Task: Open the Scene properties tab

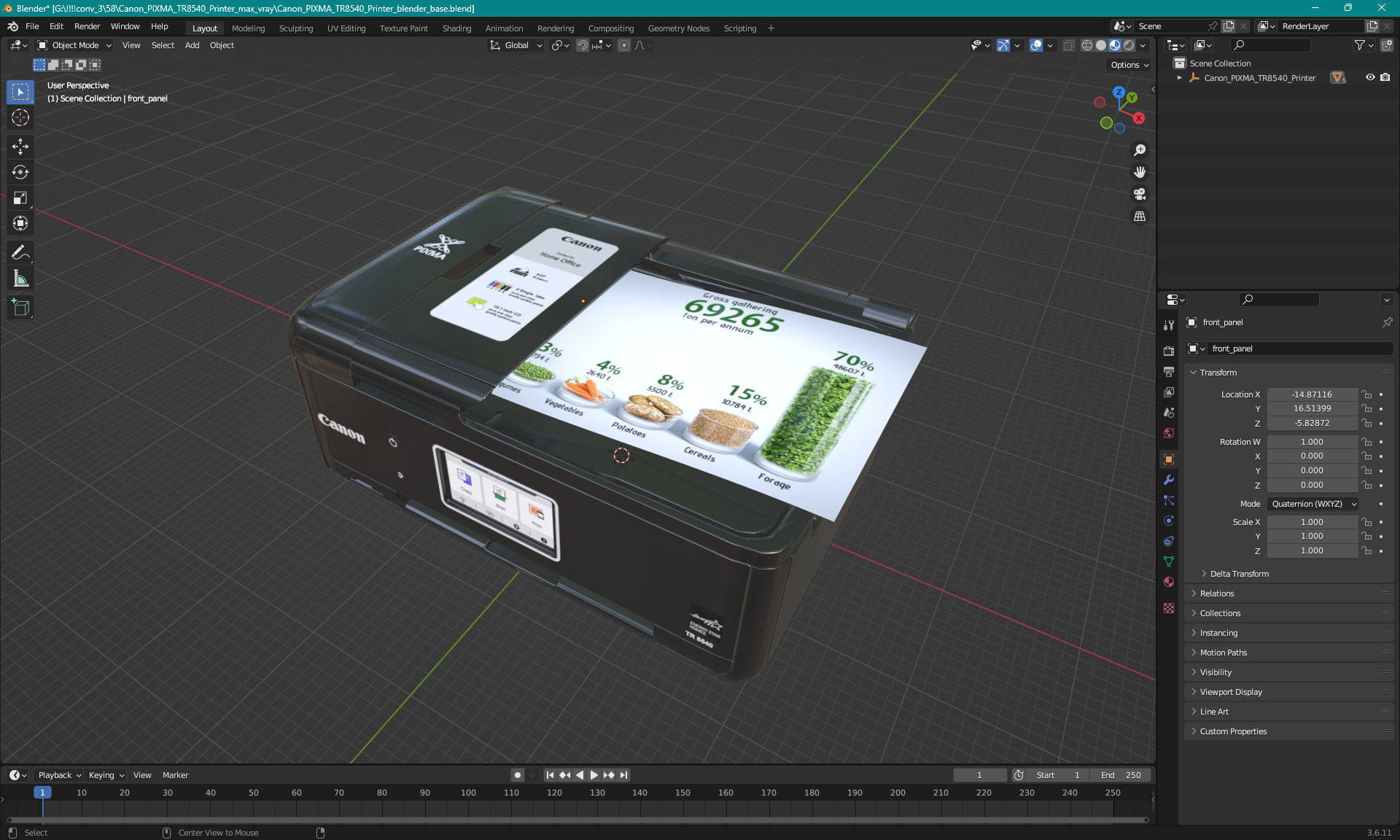Action: 1169,413
